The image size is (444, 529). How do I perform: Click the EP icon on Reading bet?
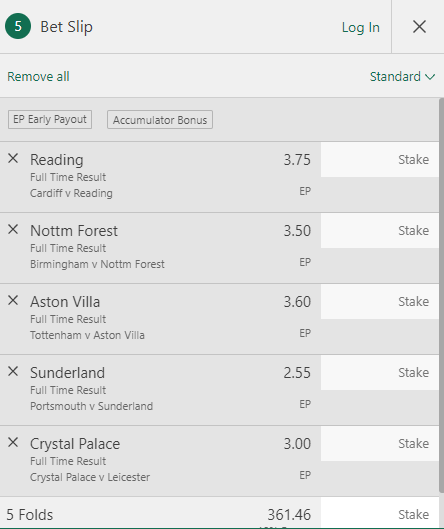coord(305,191)
